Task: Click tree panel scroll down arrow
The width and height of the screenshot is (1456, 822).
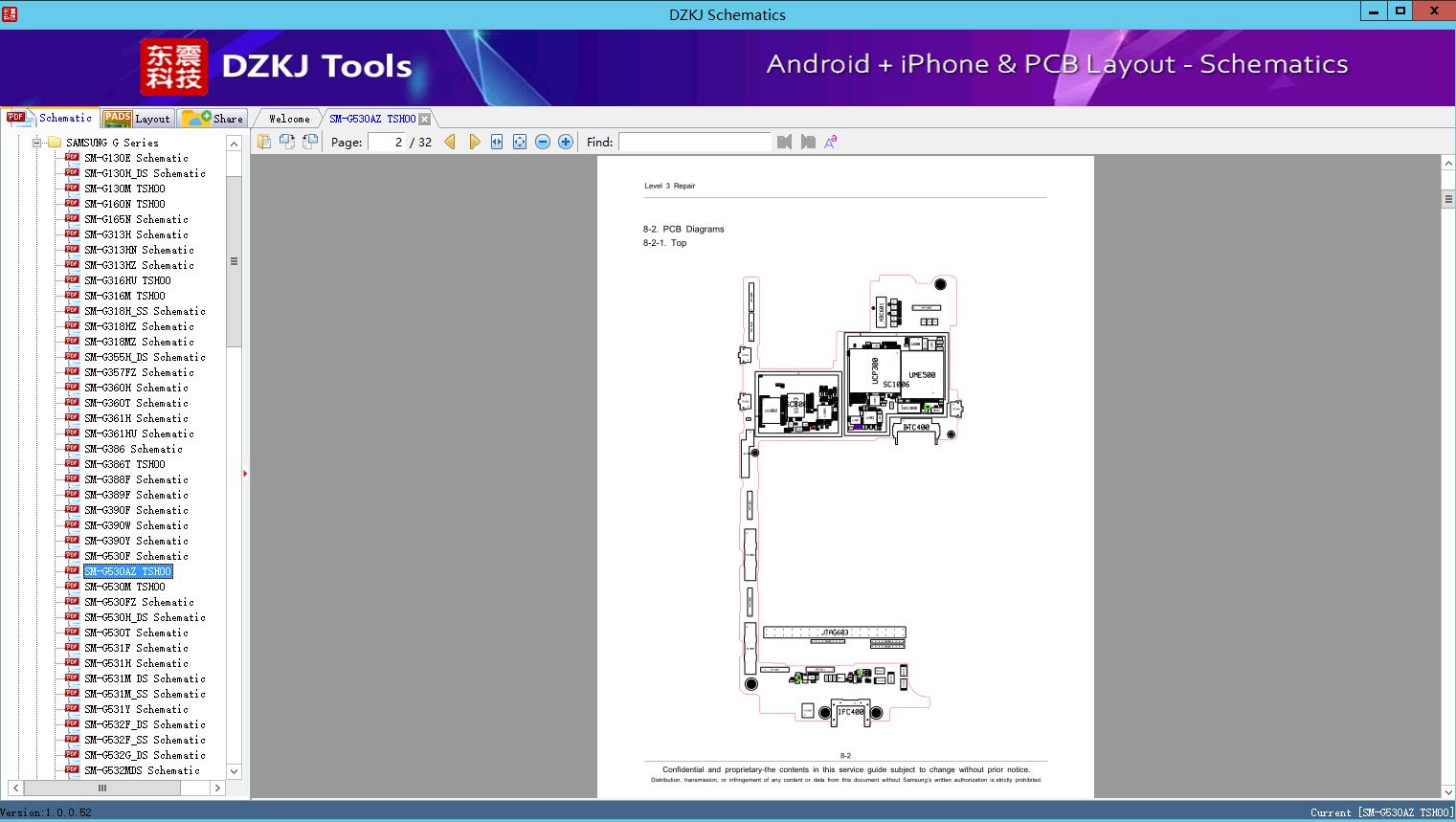Action: coord(234,770)
